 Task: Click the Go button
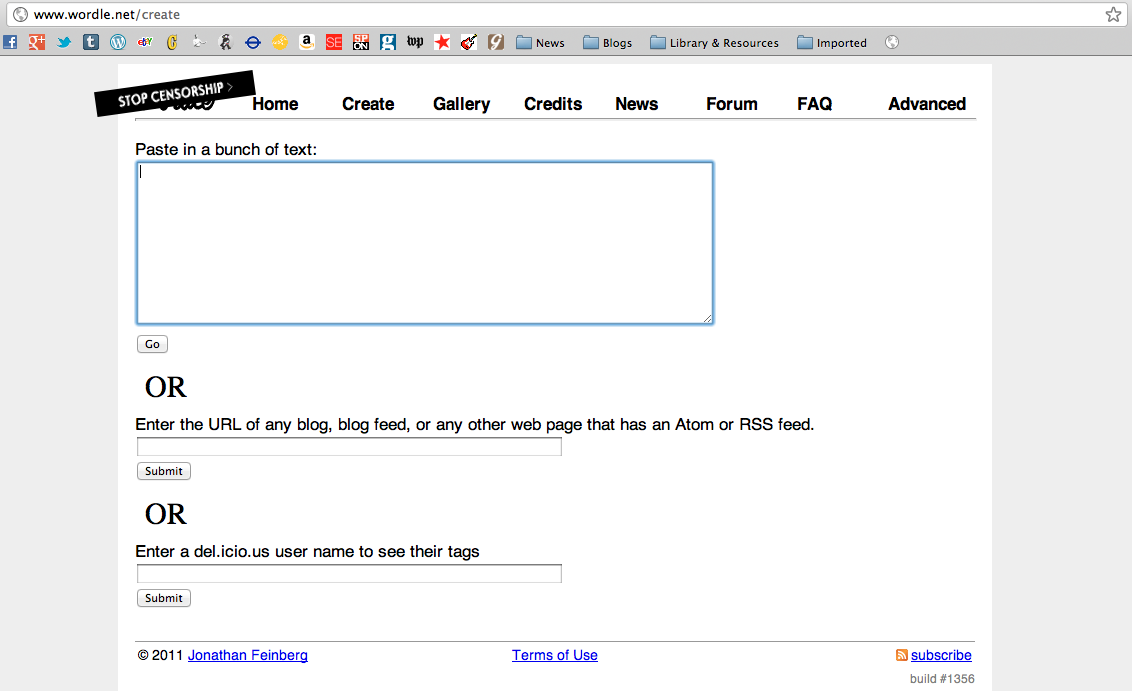pyautogui.click(x=152, y=344)
